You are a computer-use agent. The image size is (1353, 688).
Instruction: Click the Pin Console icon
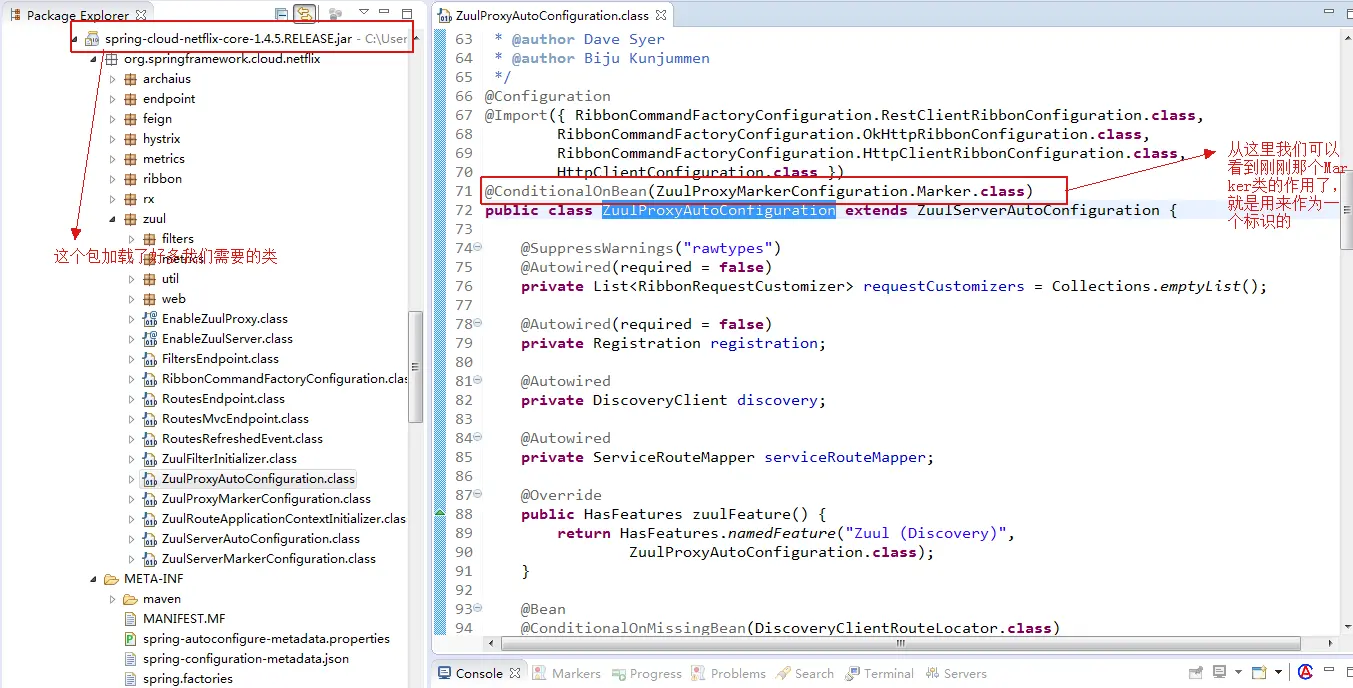pyautogui.click(x=1195, y=673)
